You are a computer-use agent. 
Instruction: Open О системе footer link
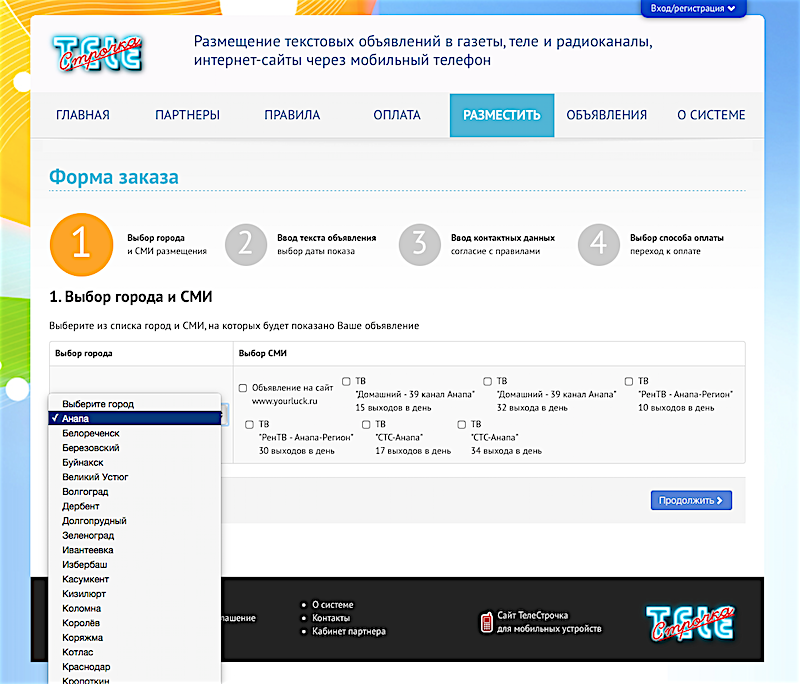pos(333,605)
